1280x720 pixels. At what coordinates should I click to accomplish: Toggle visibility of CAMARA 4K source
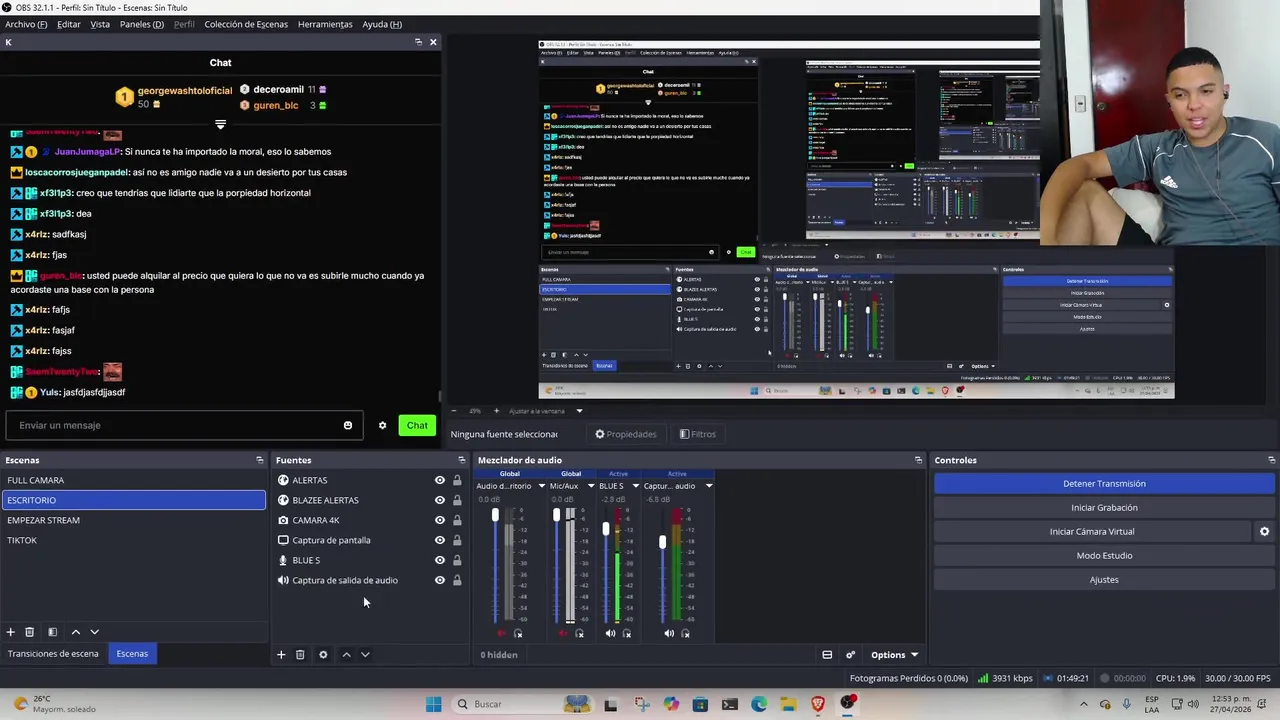pos(439,520)
